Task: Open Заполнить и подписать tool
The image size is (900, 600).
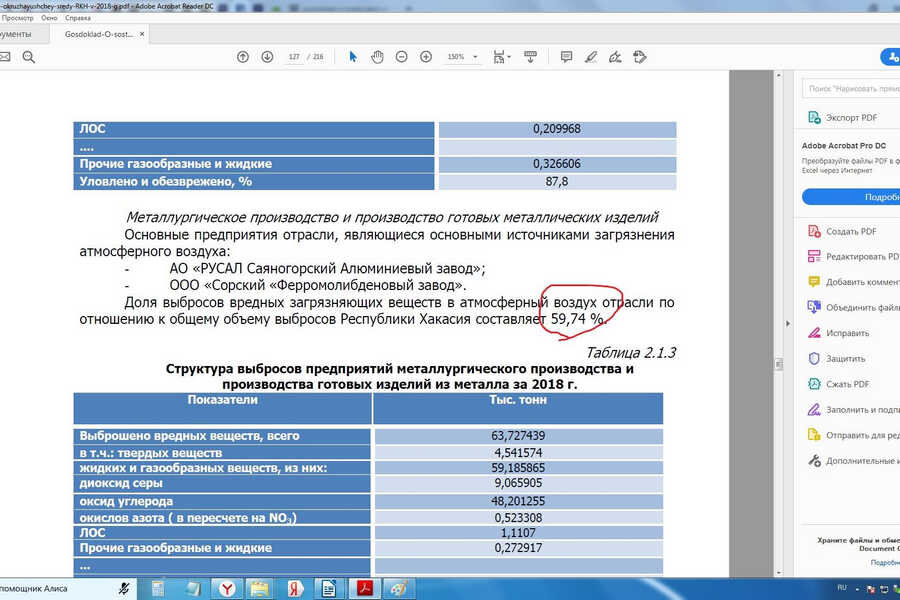Action: point(854,410)
